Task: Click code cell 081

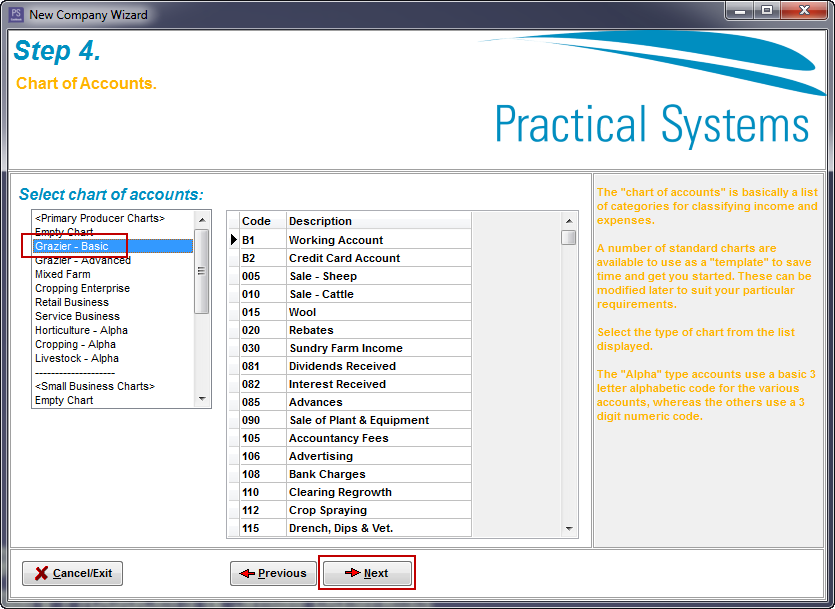Action: (x=263, y=366)
